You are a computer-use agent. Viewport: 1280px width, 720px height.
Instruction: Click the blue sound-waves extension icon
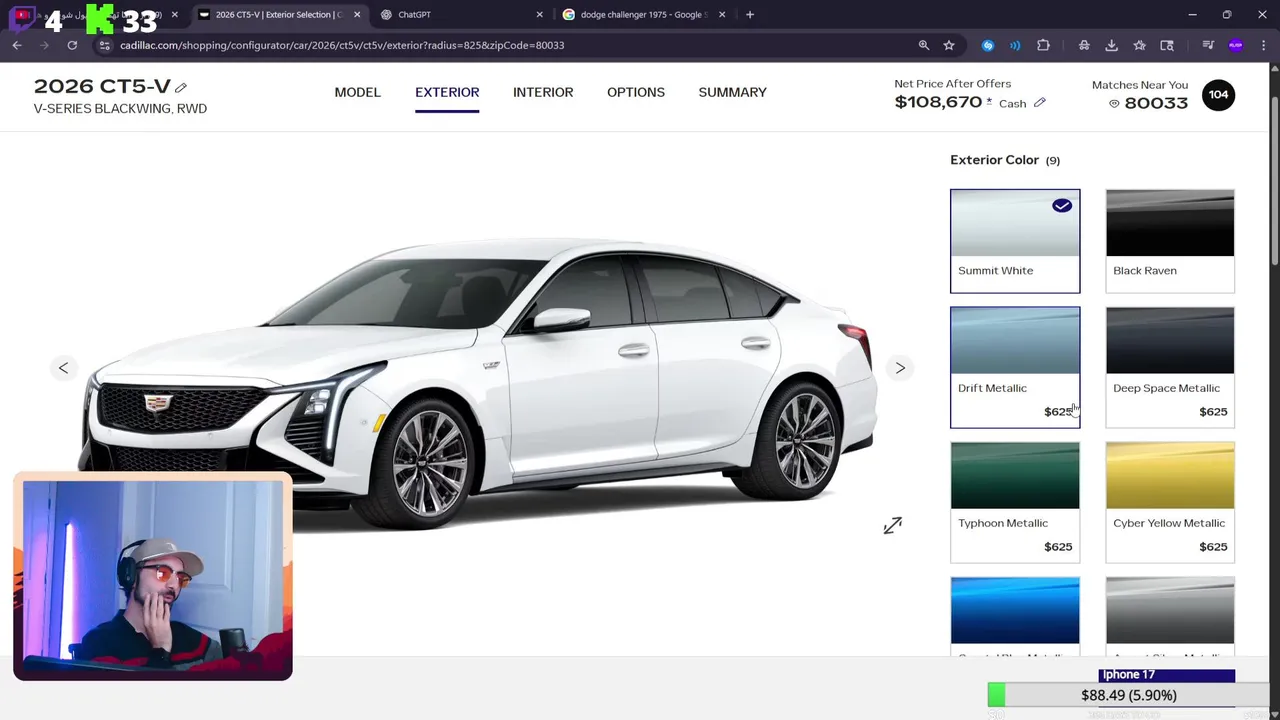pos(1015,45)
